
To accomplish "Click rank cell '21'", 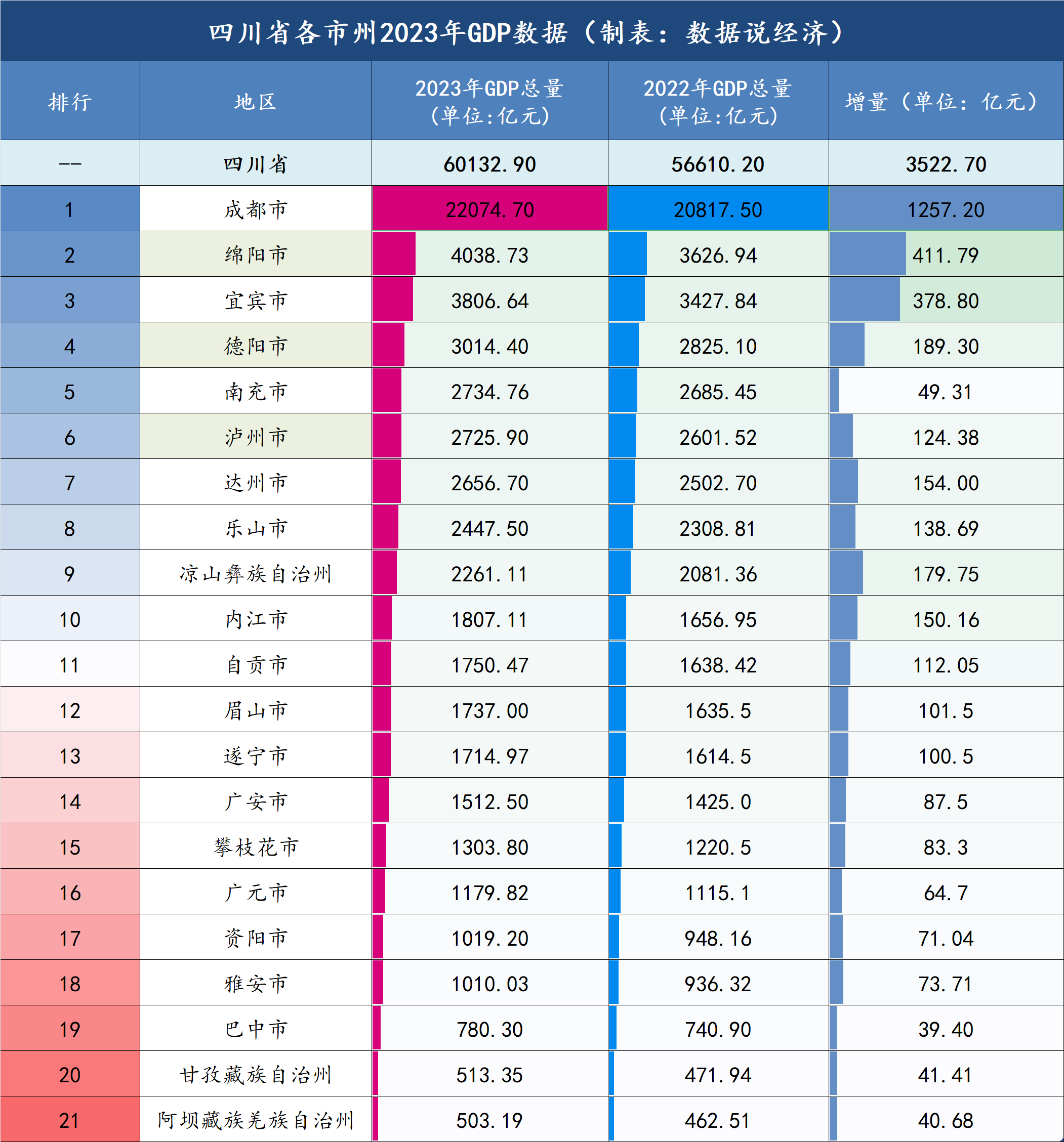I will [x=69, y=1120].
